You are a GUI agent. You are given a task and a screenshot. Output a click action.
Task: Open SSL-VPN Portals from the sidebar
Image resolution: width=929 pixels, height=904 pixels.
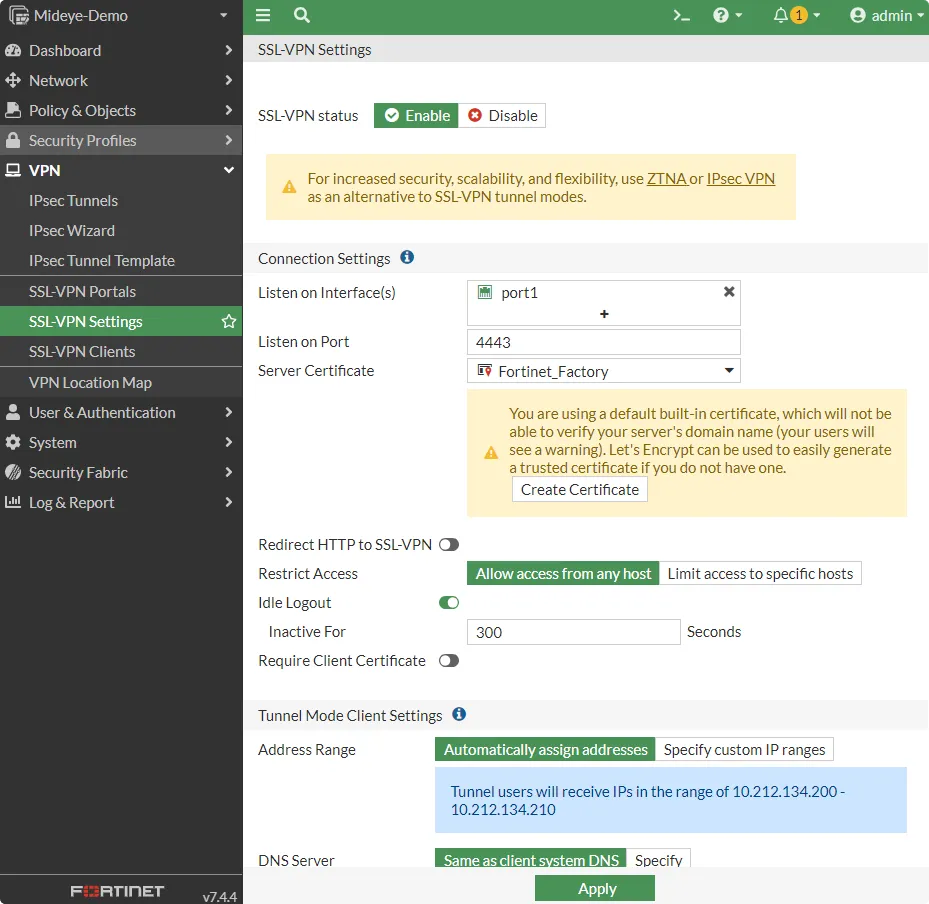(84, 291)
